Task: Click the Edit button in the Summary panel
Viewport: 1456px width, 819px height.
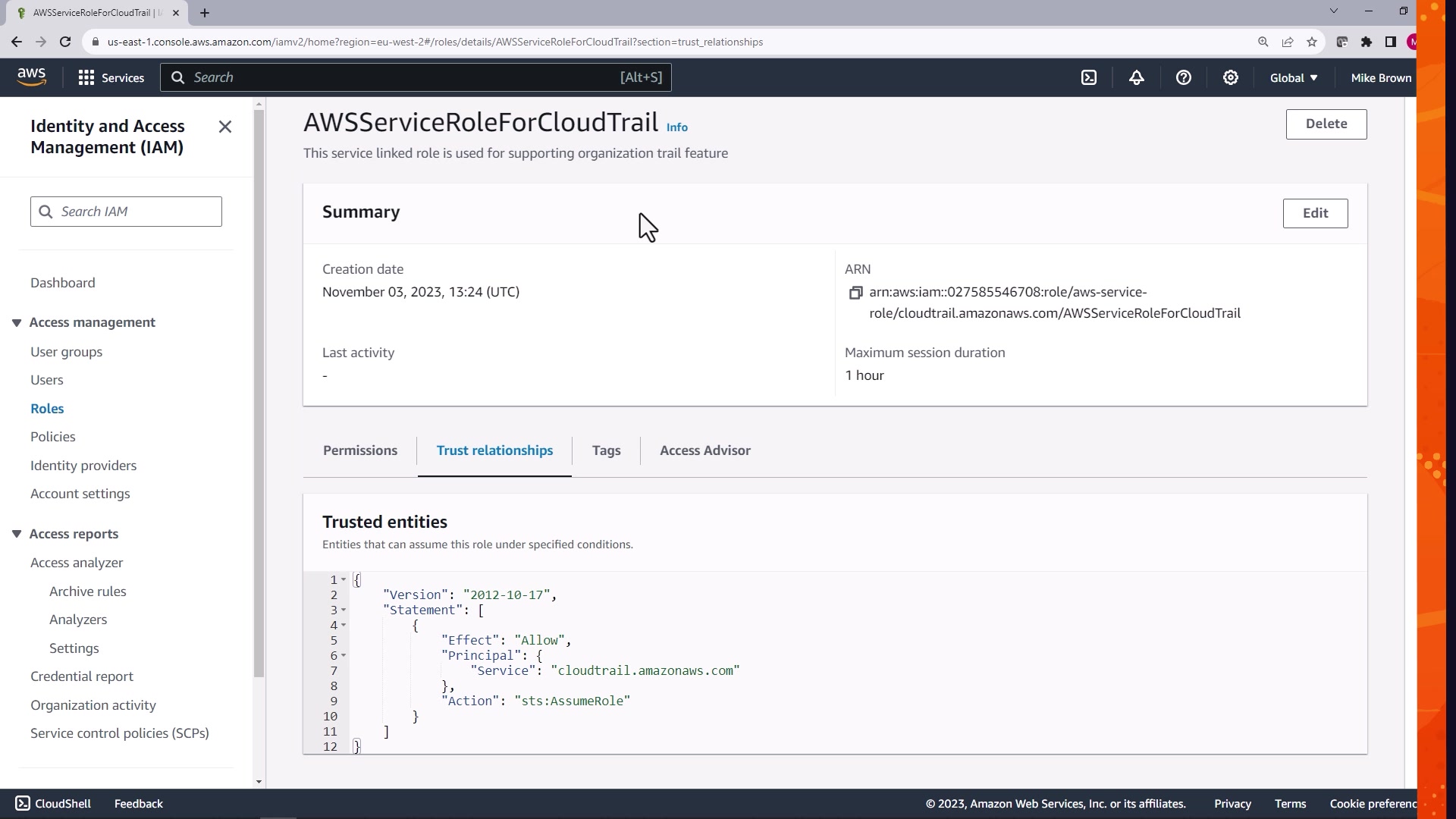Action: point(1314,213)
